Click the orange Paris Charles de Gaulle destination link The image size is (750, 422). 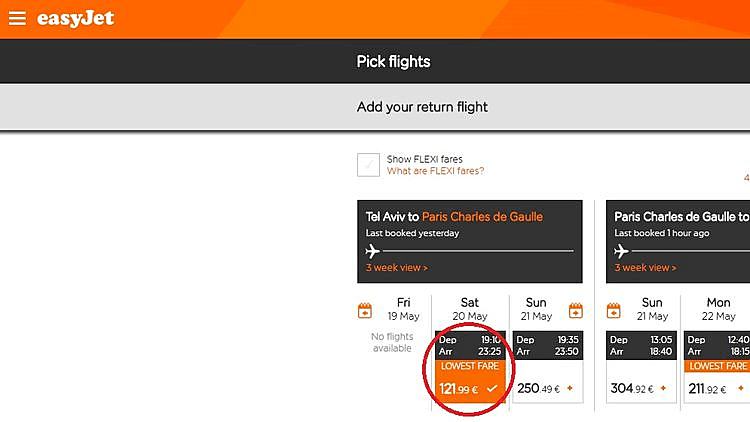(x=482, y=216)
